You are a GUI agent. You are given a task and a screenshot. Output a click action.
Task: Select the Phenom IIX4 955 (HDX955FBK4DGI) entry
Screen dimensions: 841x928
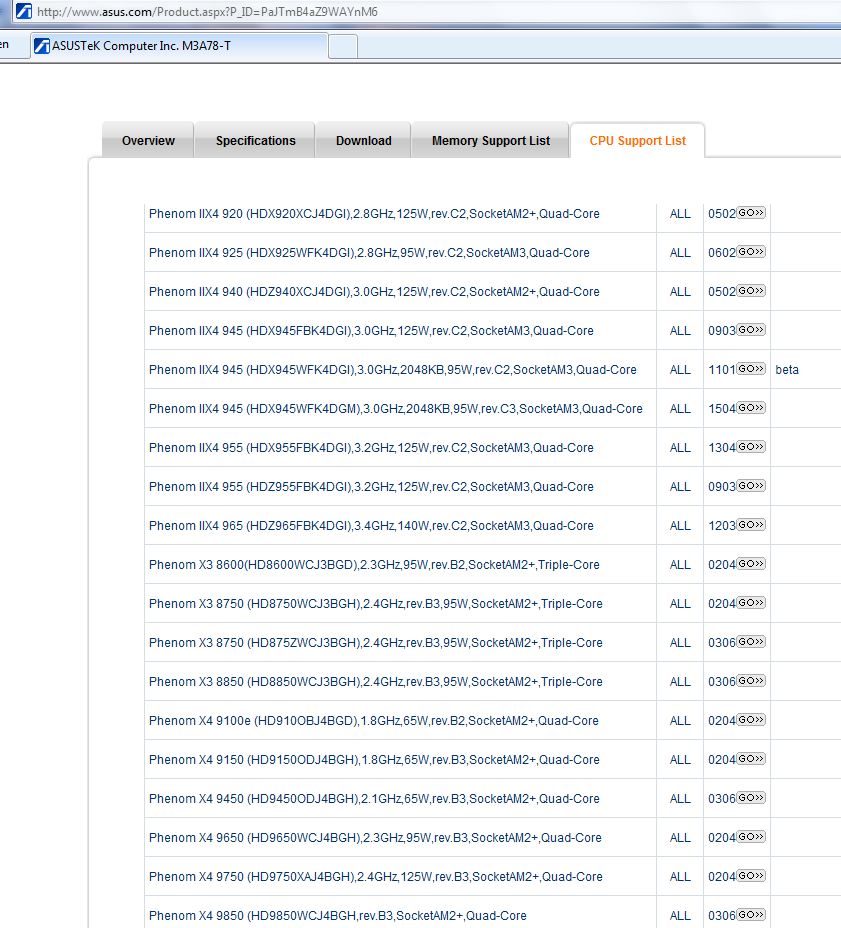[371, 448]
